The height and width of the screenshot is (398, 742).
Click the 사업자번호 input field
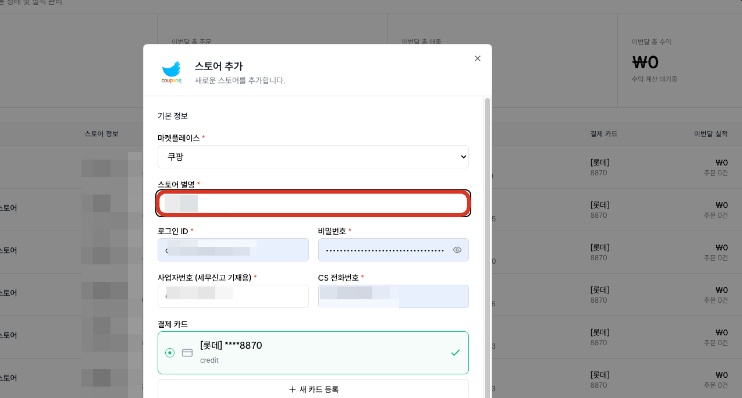coord(233,296)
